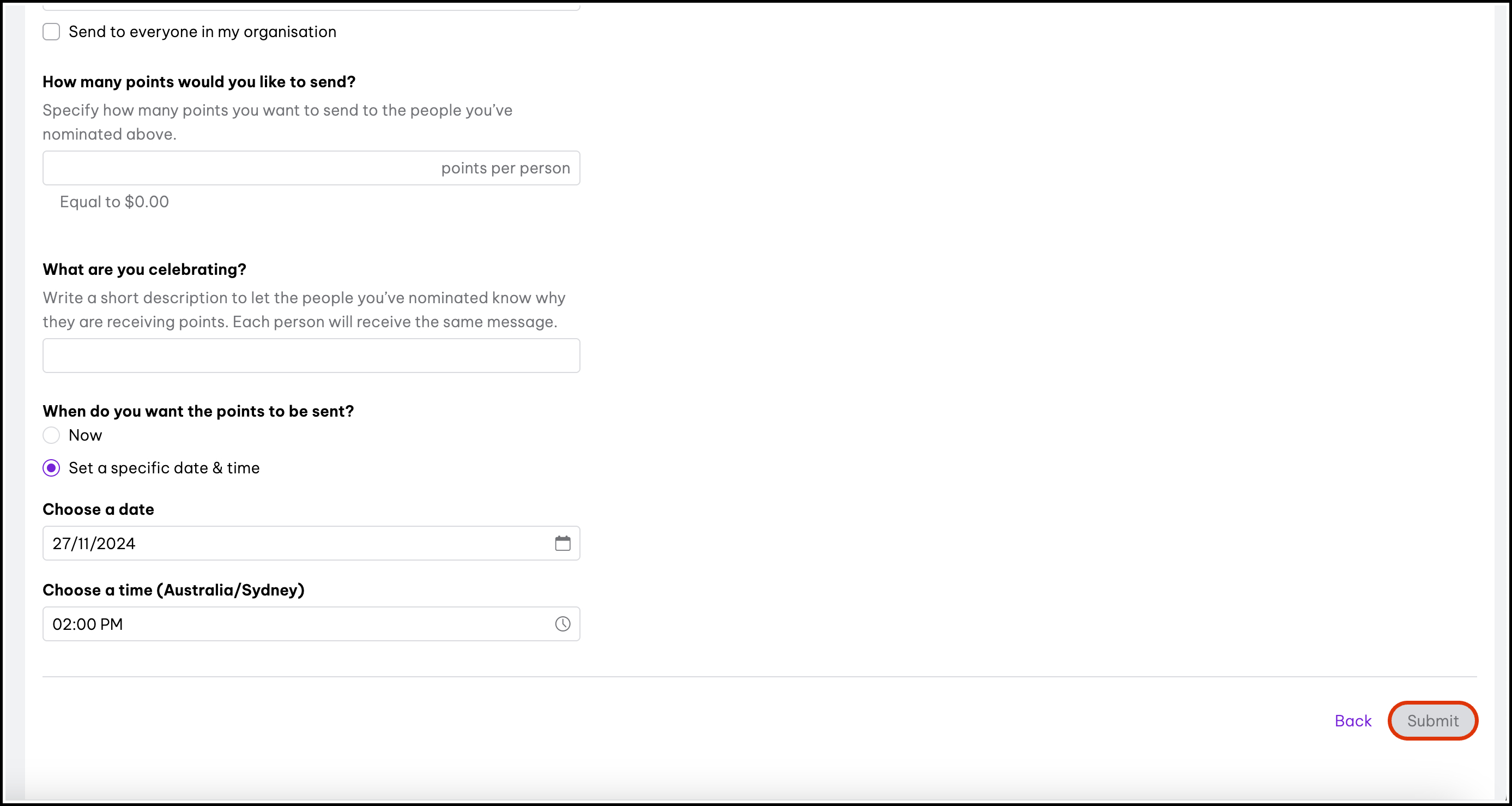Image resolution: width=1512 pixels, height=806 pixels.
Task: Open the clock time picker icon
Action: point(563,623)
